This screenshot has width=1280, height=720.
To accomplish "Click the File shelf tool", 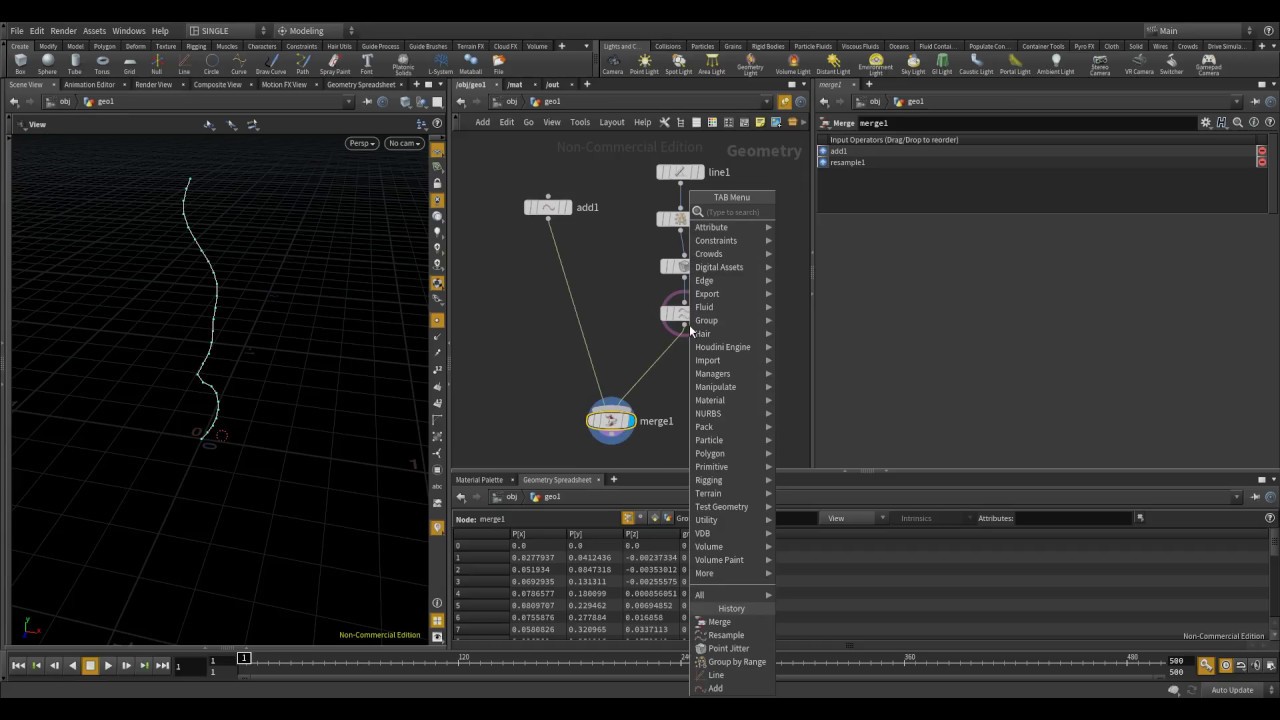I will tap(498, 65).
